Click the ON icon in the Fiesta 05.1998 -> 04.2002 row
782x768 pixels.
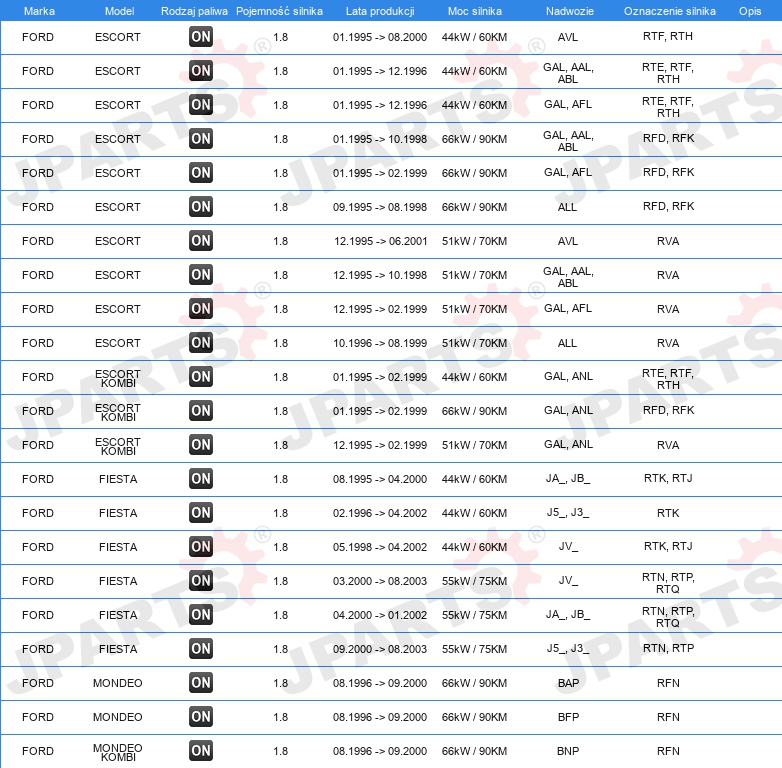[201, 547]
